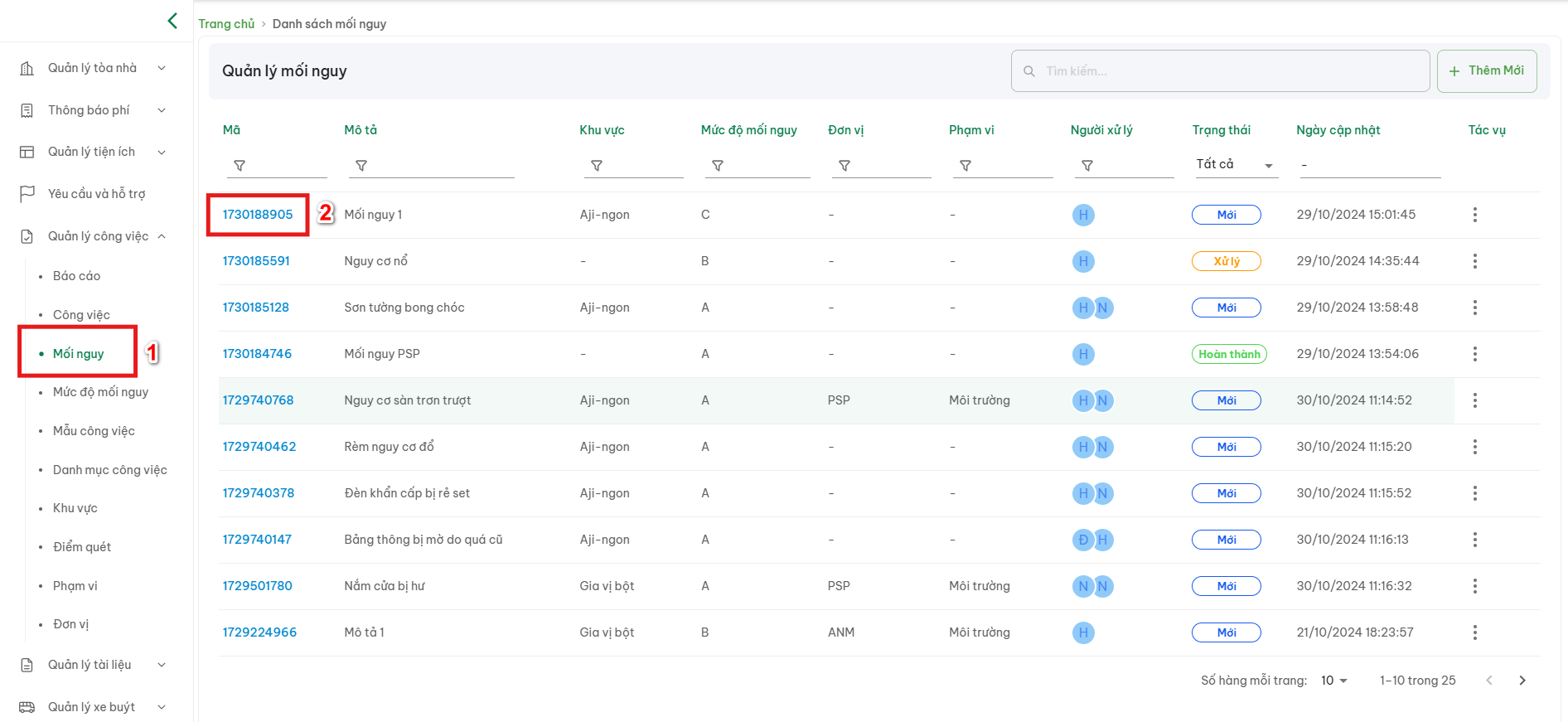The height and width of the screenshot is (722, 1568).
Task: Open Mức độ mối nguy sidebar item
Action: coord(100,392)
